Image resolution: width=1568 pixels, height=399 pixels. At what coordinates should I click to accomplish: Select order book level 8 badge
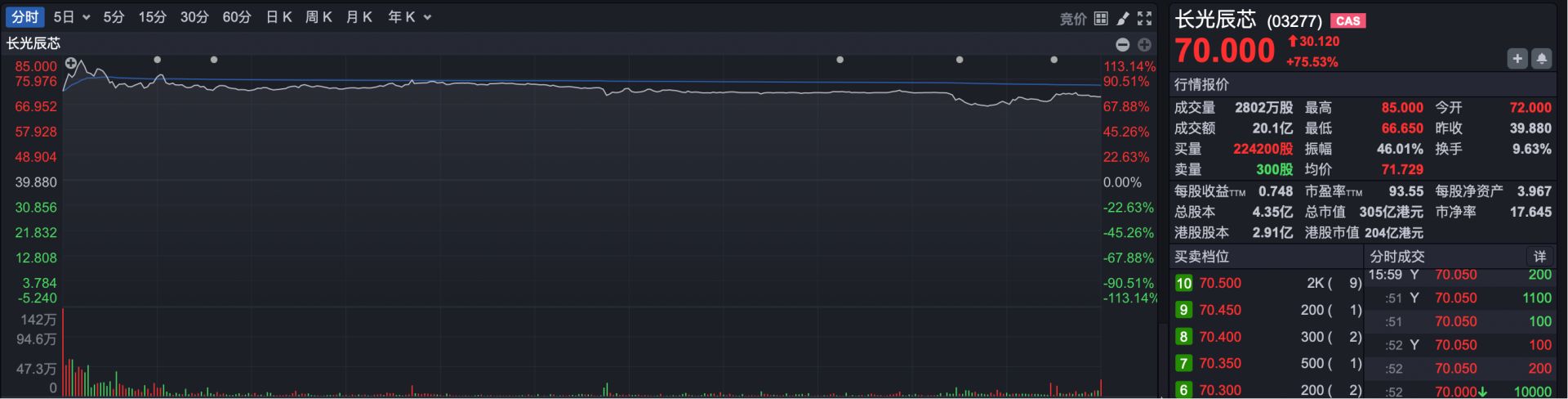[x=1183, y=337]
